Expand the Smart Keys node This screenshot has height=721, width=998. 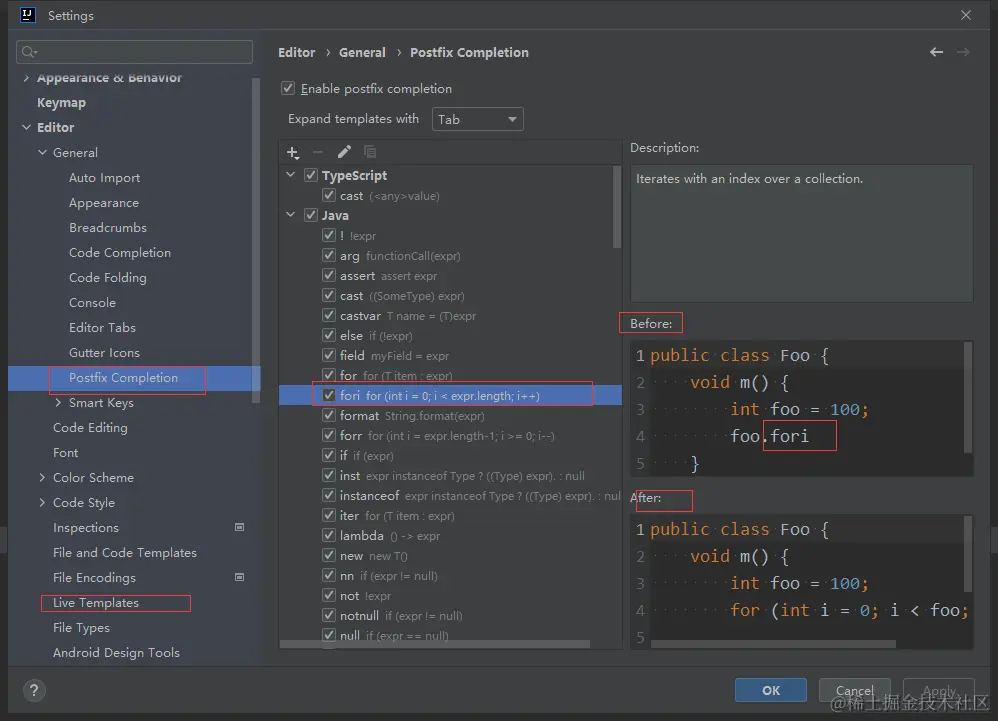click(x=59, y=402)
